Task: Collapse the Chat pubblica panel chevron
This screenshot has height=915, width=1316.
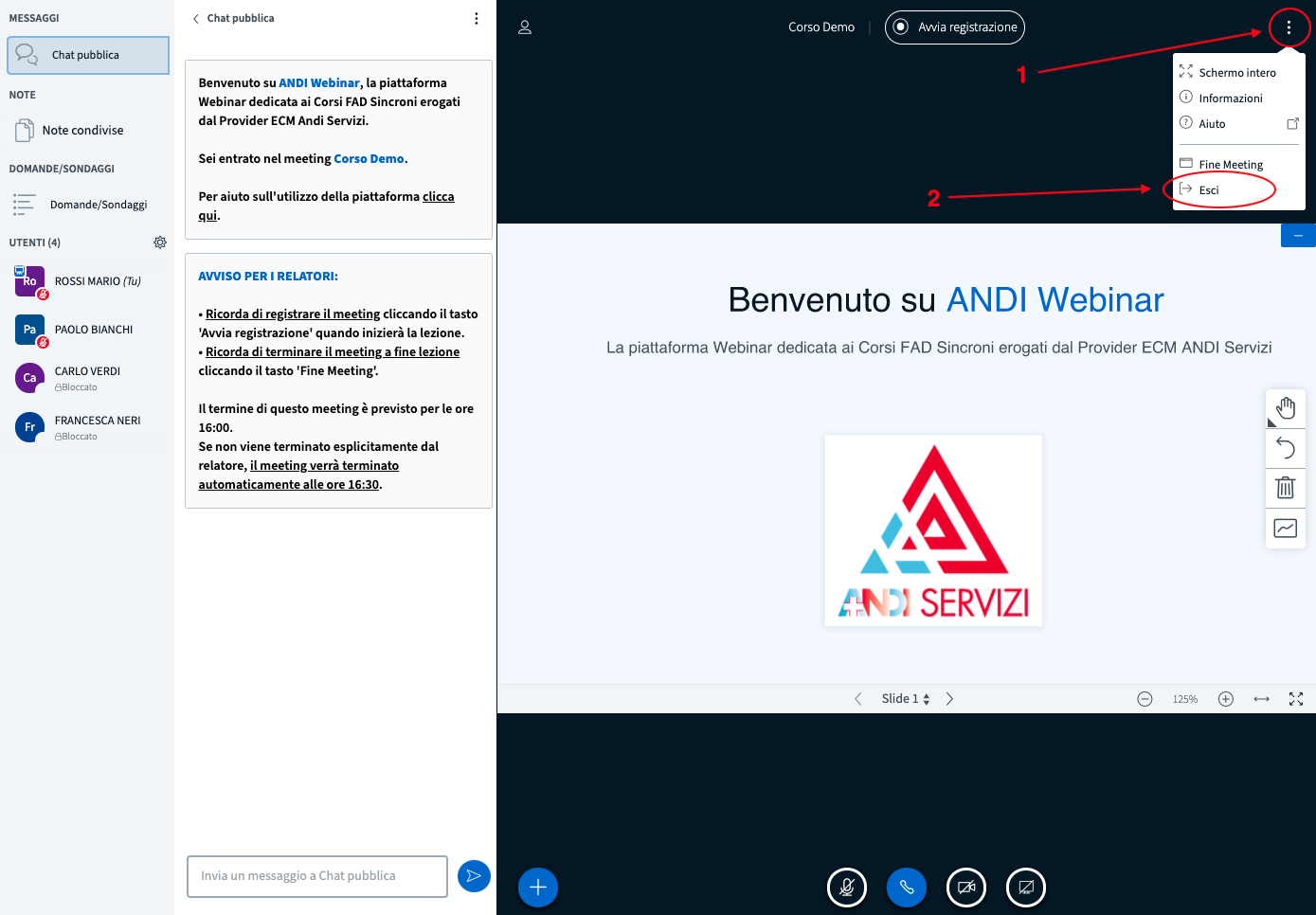Action: click(x=196, y=19)
